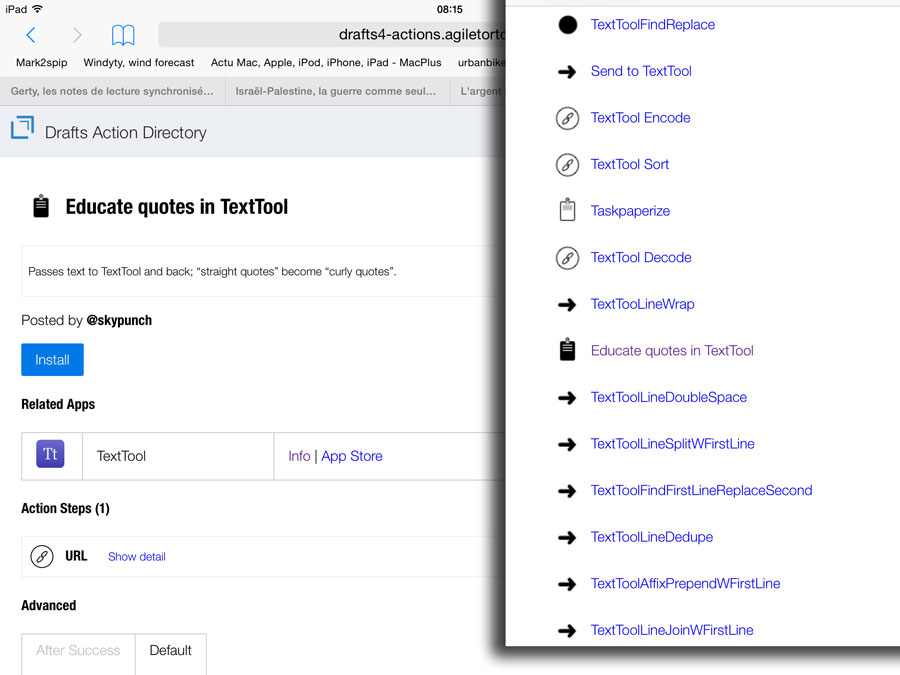Open the TextToolAffixPrependWFirstLine link

(685, 584)
